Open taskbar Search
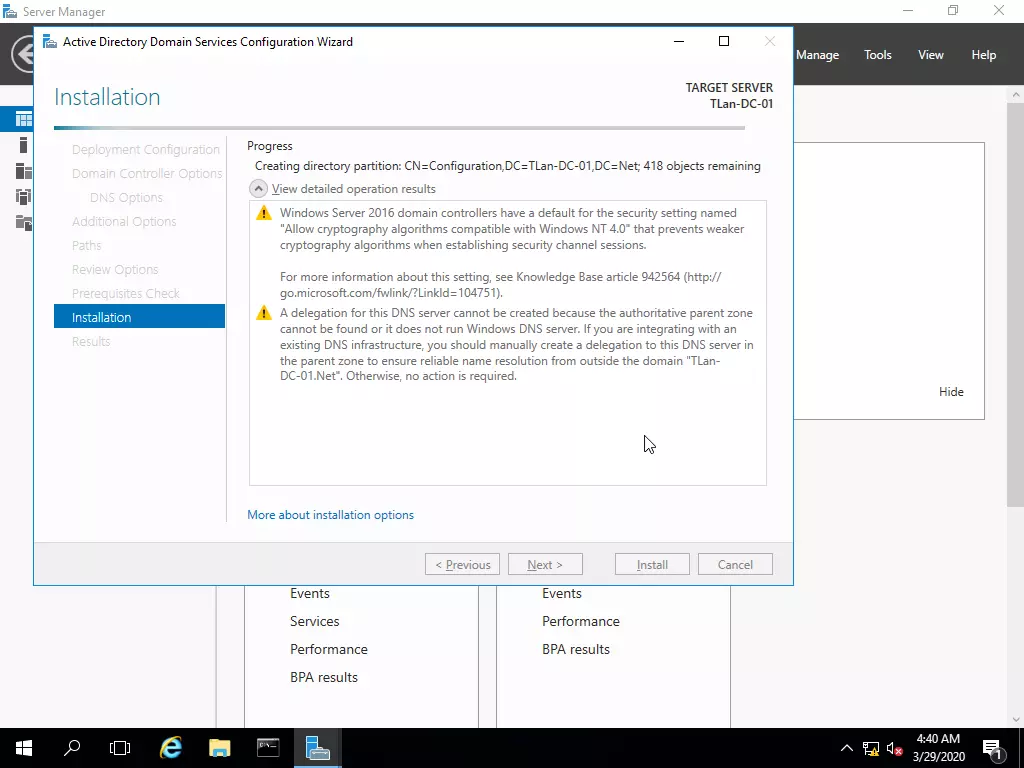 point(72,748)
